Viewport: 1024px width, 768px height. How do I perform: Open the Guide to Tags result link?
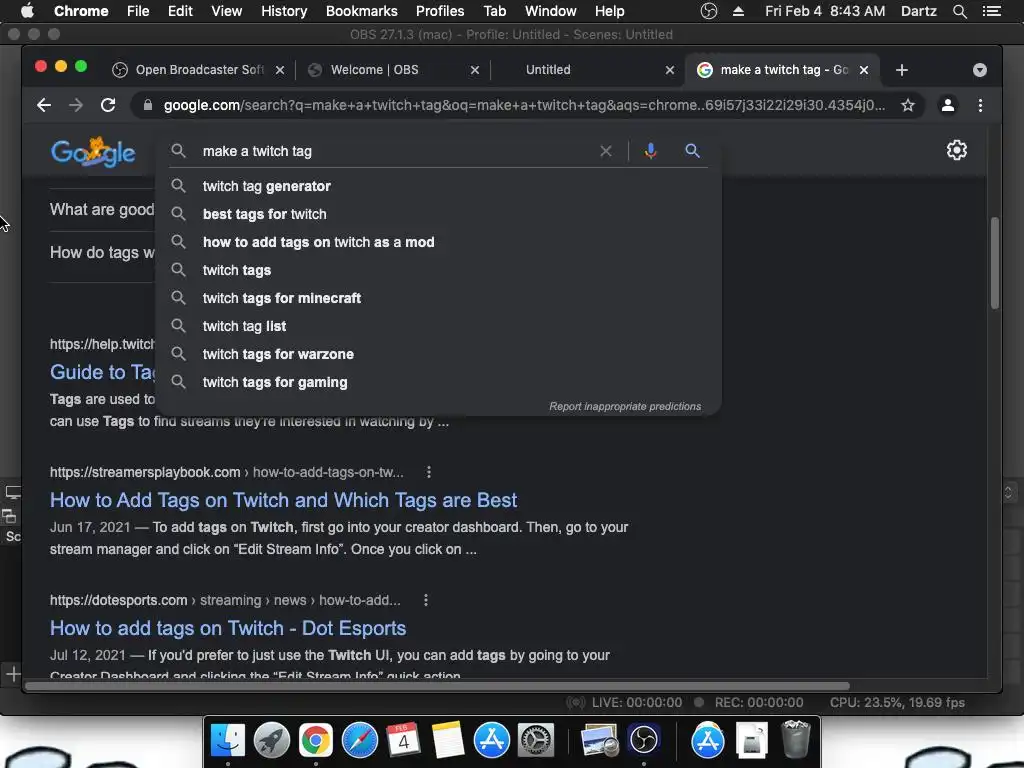tap(103, 372)
